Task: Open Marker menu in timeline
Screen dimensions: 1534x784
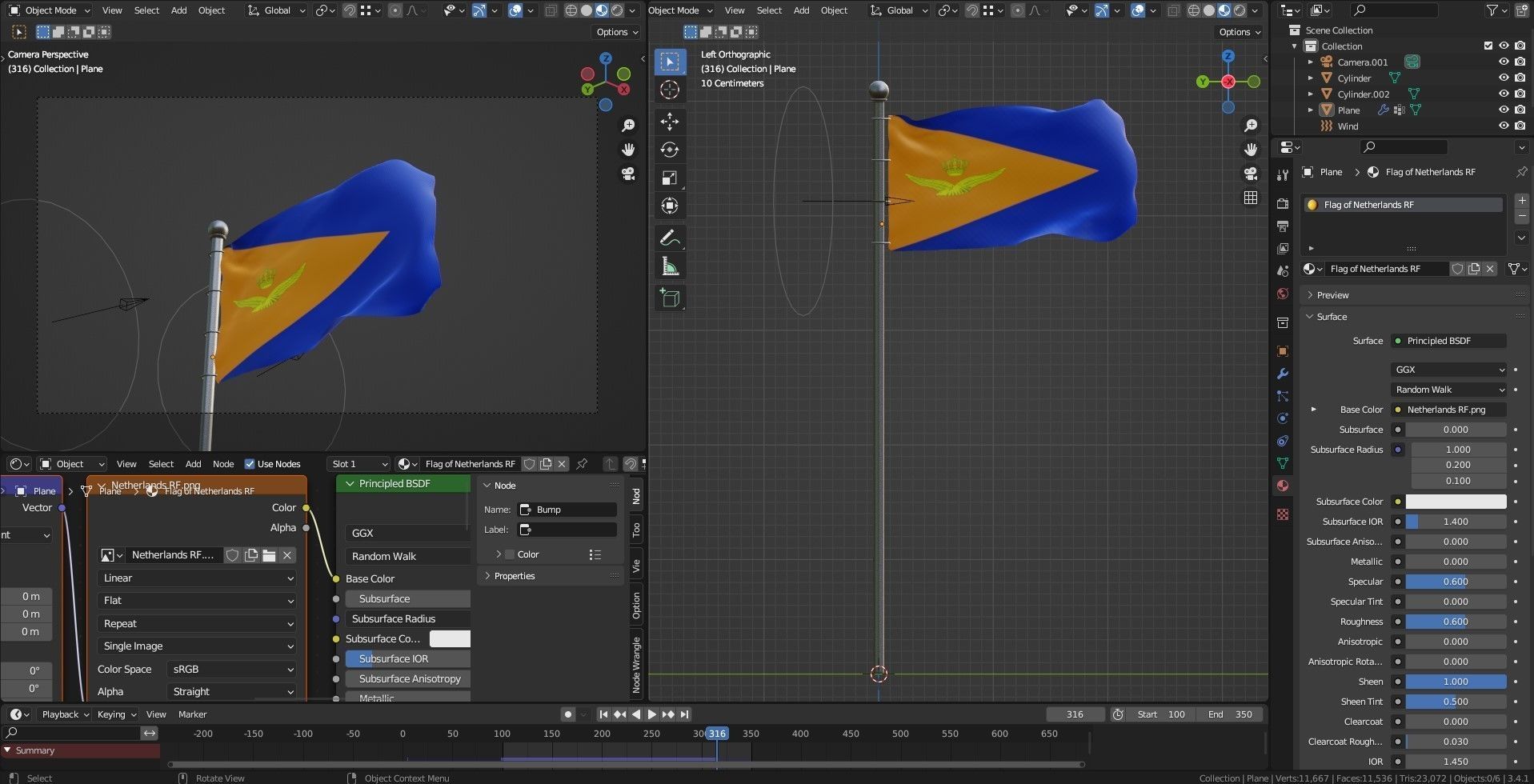Action: [192, 714]
